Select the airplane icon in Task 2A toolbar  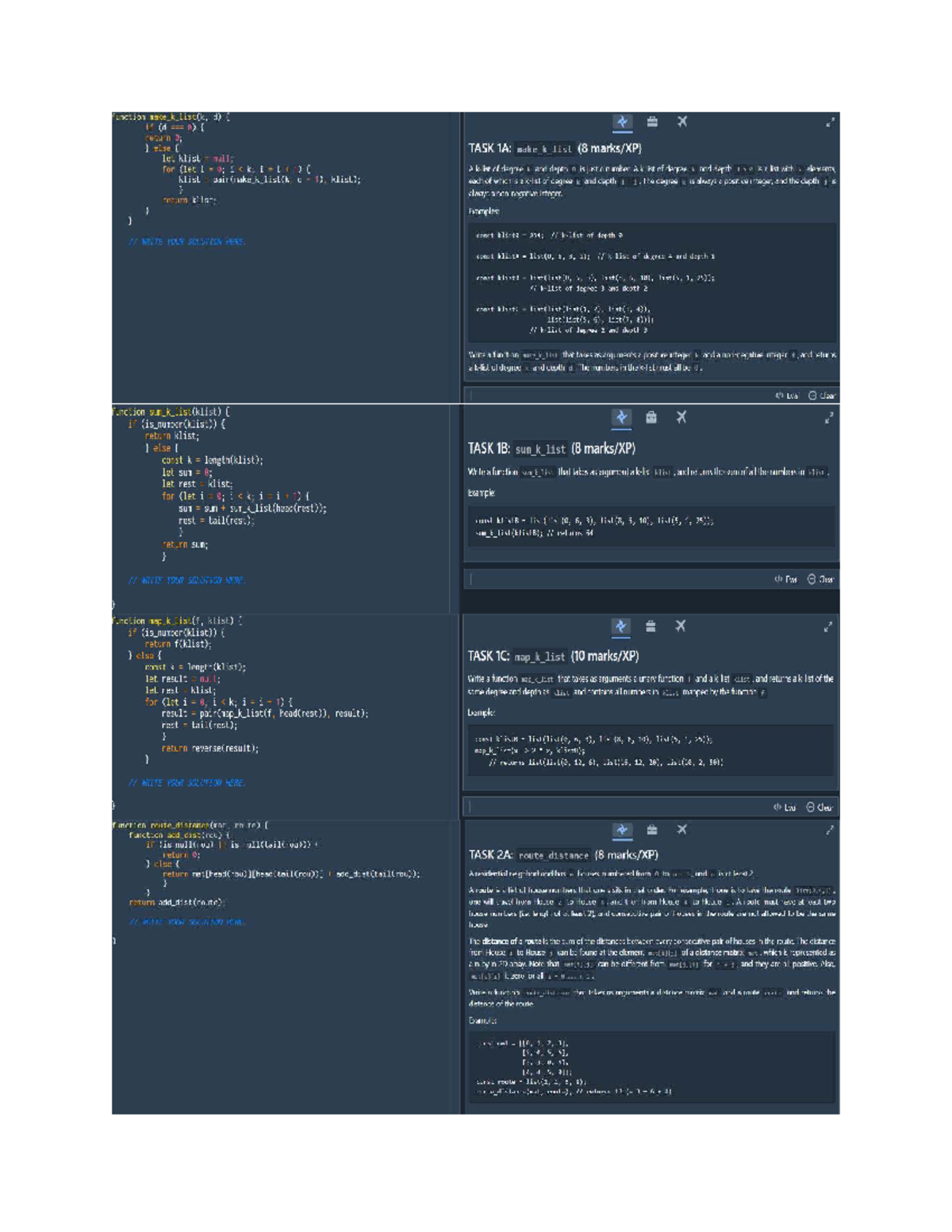(x=681, y=831)
